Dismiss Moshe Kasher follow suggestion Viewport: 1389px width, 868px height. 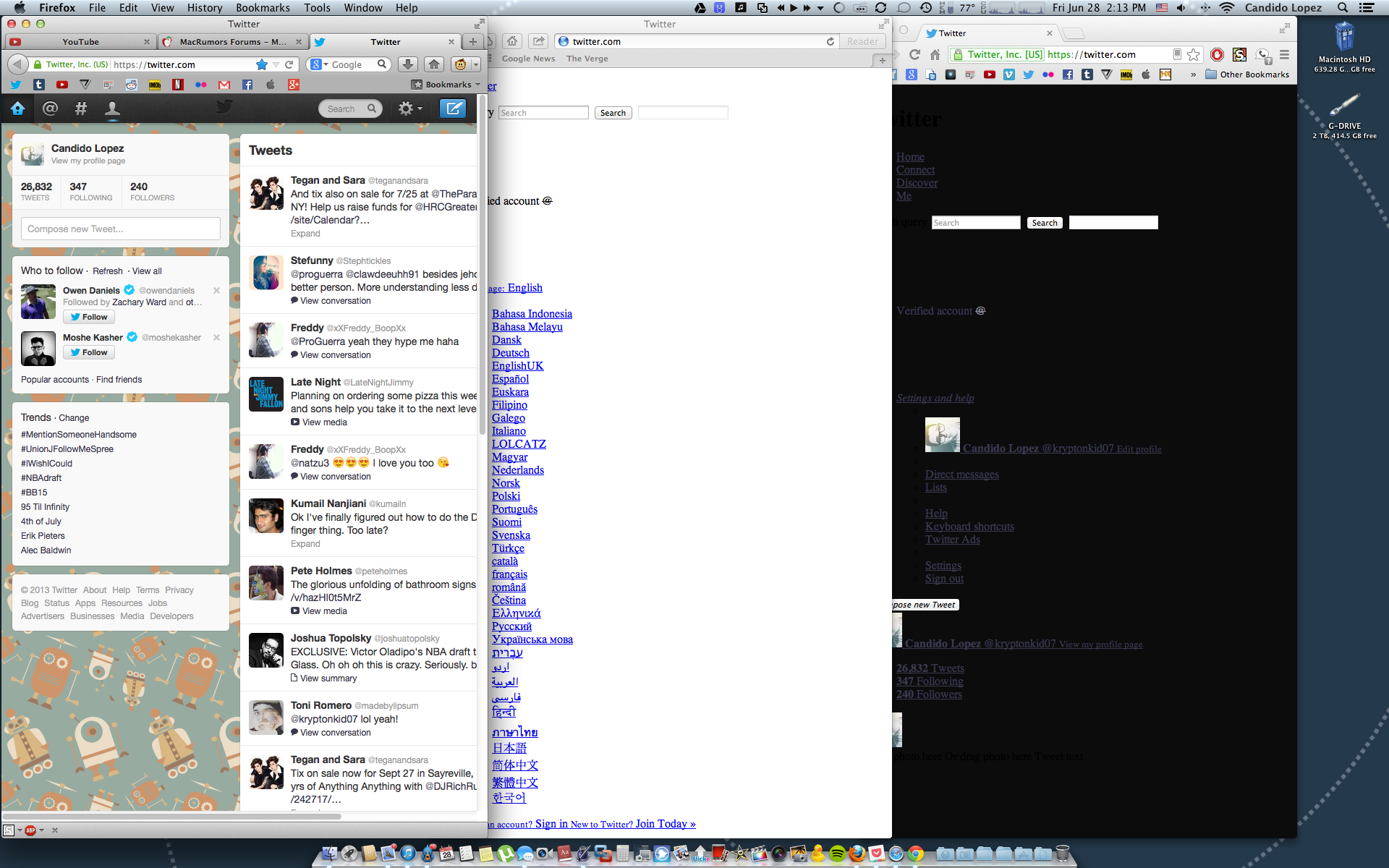pyautogui.click(x=216, y=337)
